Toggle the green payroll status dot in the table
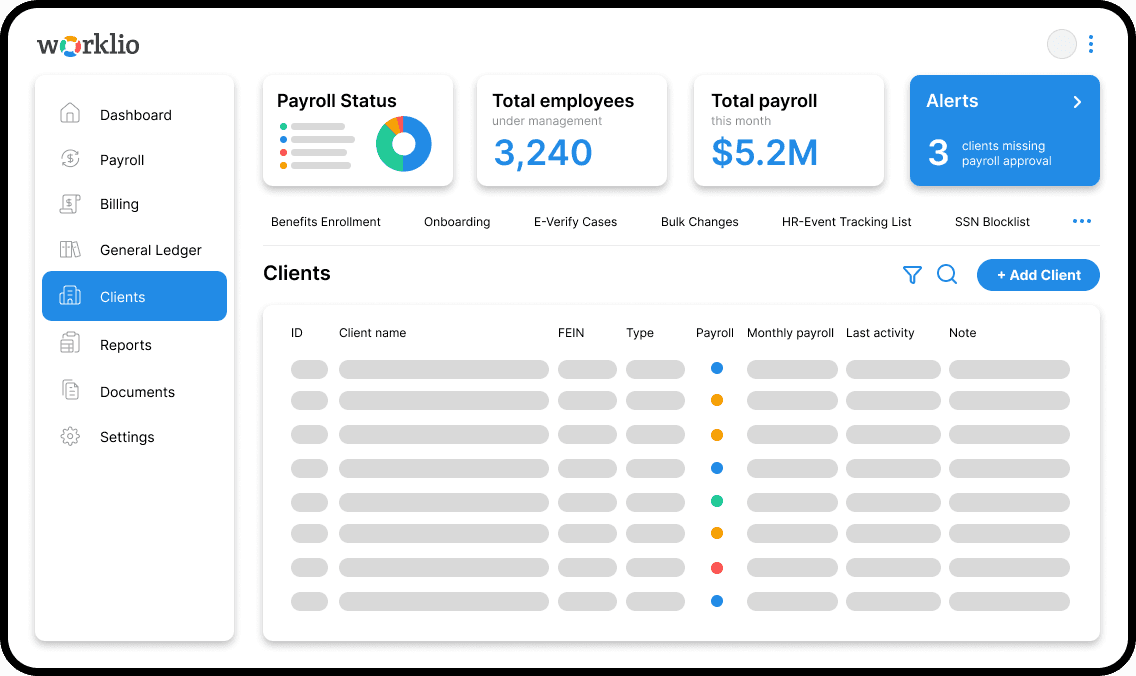 coord(717,502)
